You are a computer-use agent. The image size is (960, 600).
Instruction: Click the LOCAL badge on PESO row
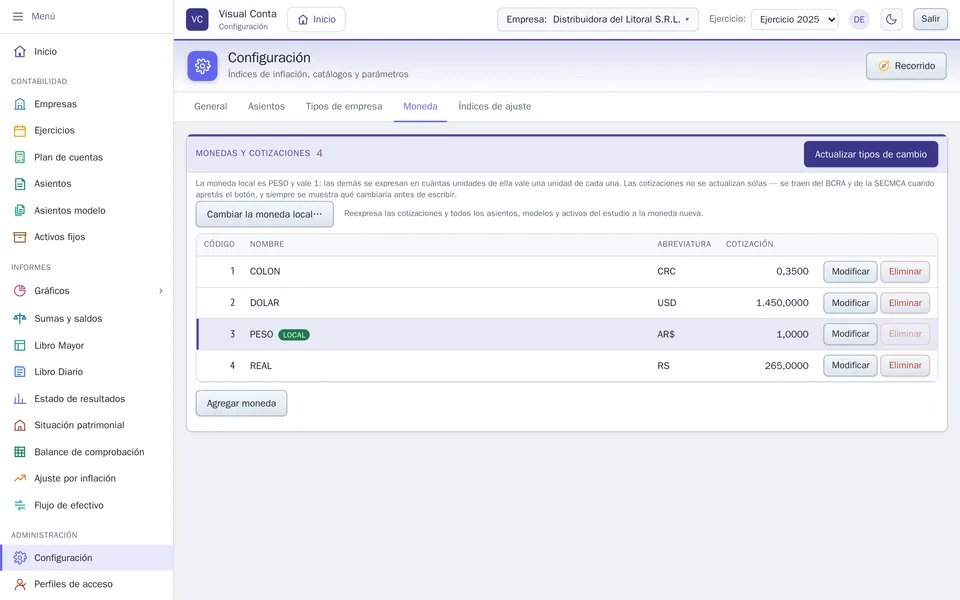pyautogui.click(x=294, y=335)
